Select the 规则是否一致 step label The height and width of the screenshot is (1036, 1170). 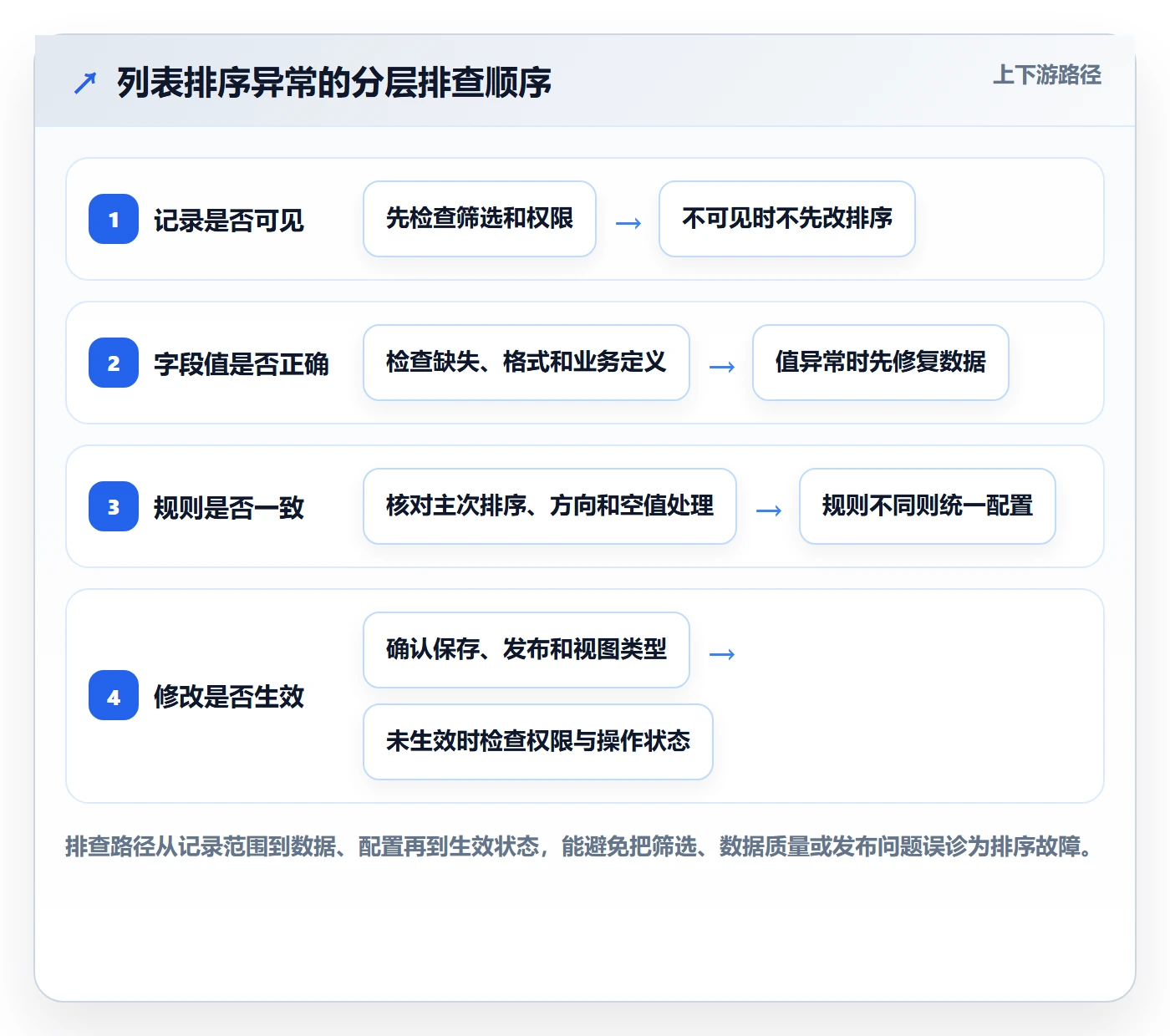(229, 508)
